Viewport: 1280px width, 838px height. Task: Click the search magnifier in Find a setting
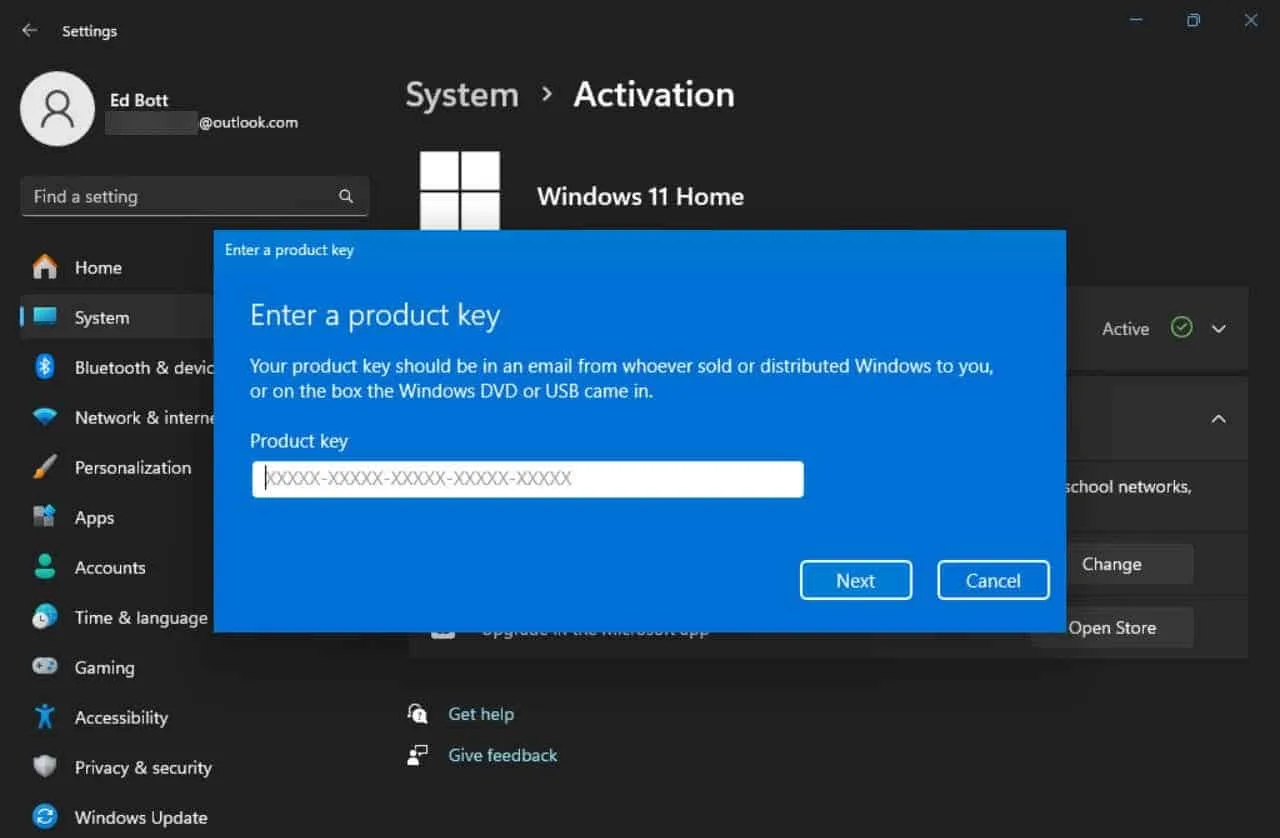point(345,196)
